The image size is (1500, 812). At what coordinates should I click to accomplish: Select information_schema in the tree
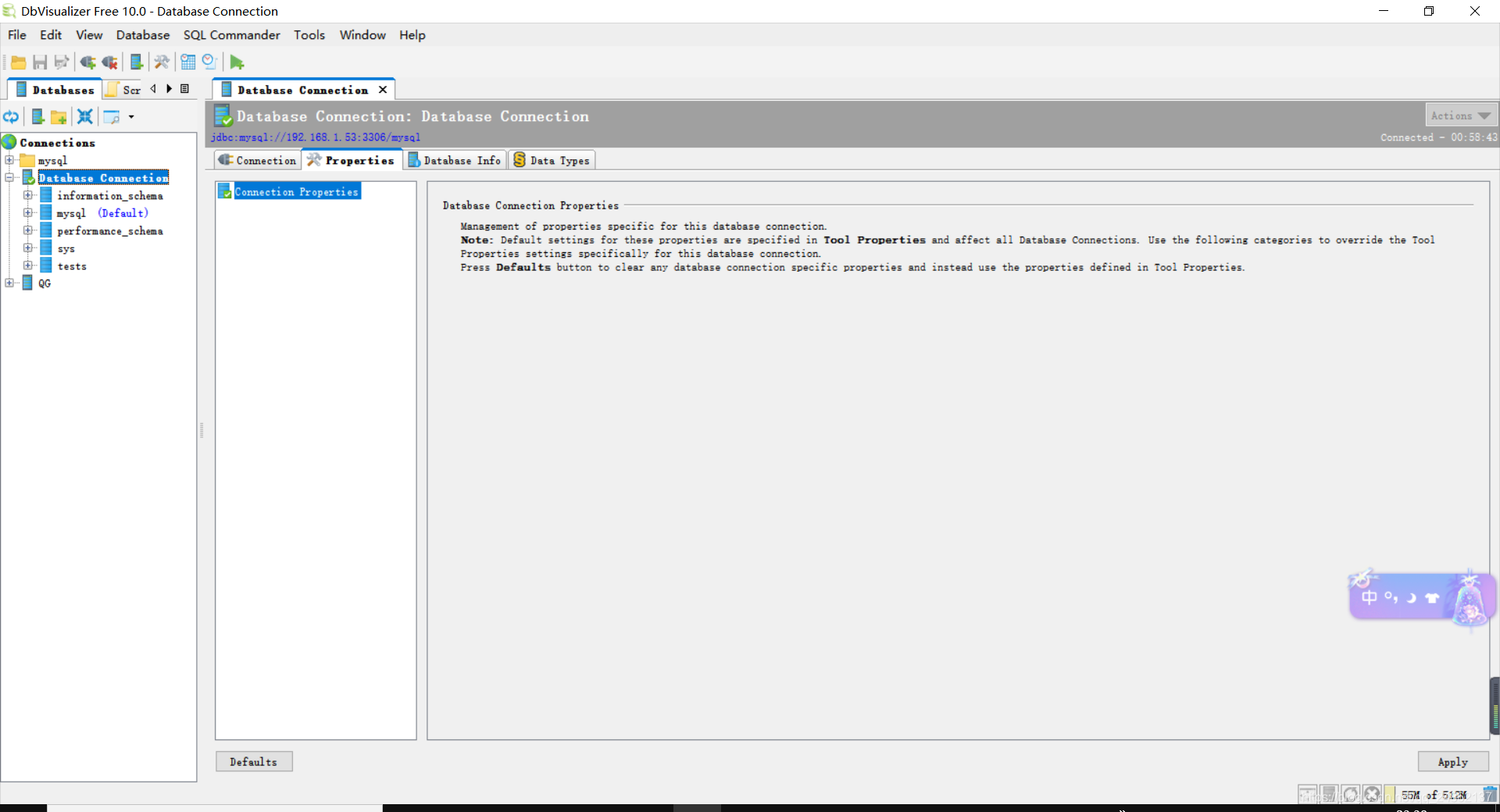point(110,196)
